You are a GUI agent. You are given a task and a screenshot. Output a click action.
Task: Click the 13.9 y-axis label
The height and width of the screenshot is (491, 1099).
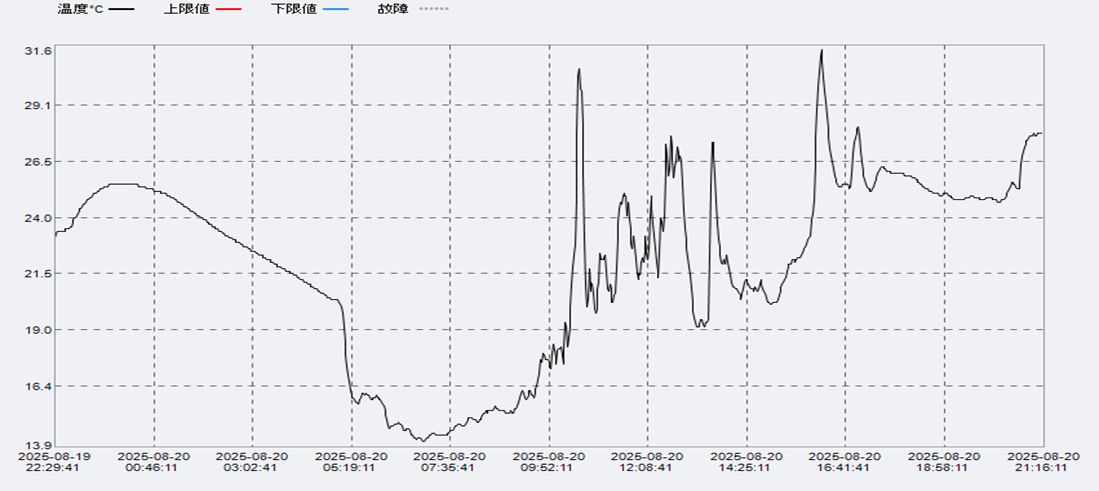pos(38,445)
